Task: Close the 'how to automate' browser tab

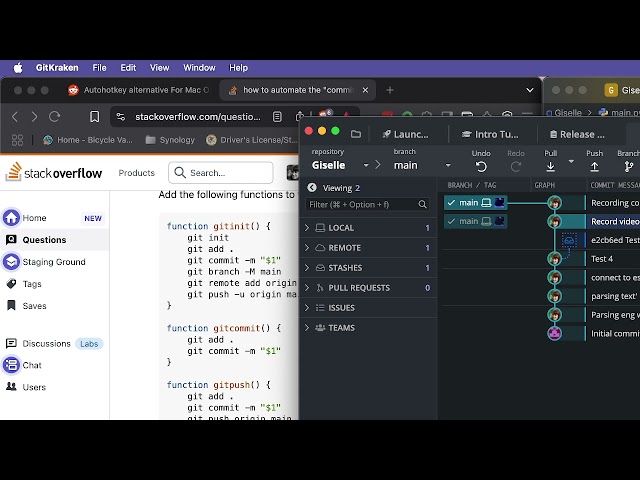Action: pos(365,90)
